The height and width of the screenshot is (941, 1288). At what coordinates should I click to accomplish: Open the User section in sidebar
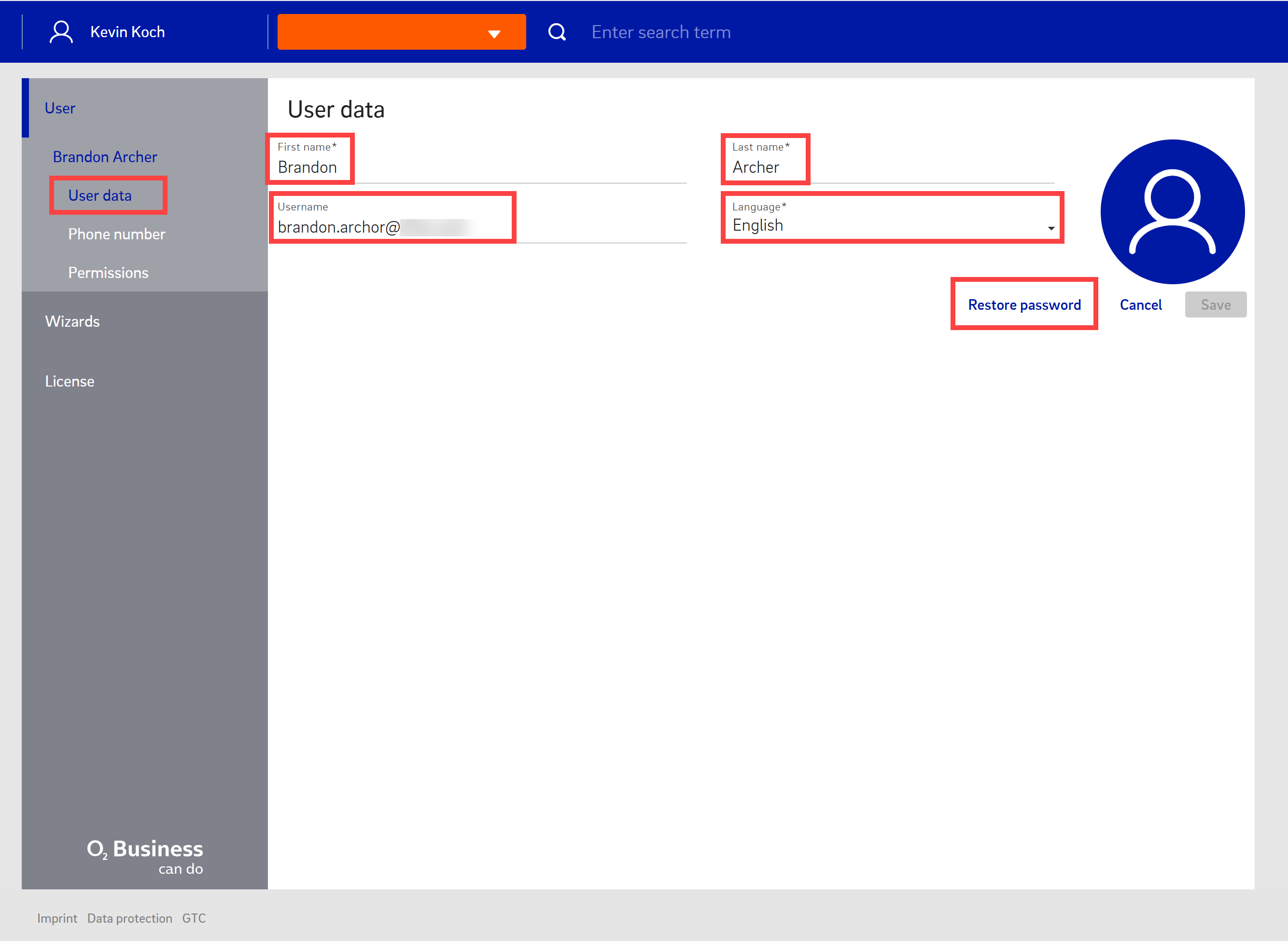tap(60, 108)
